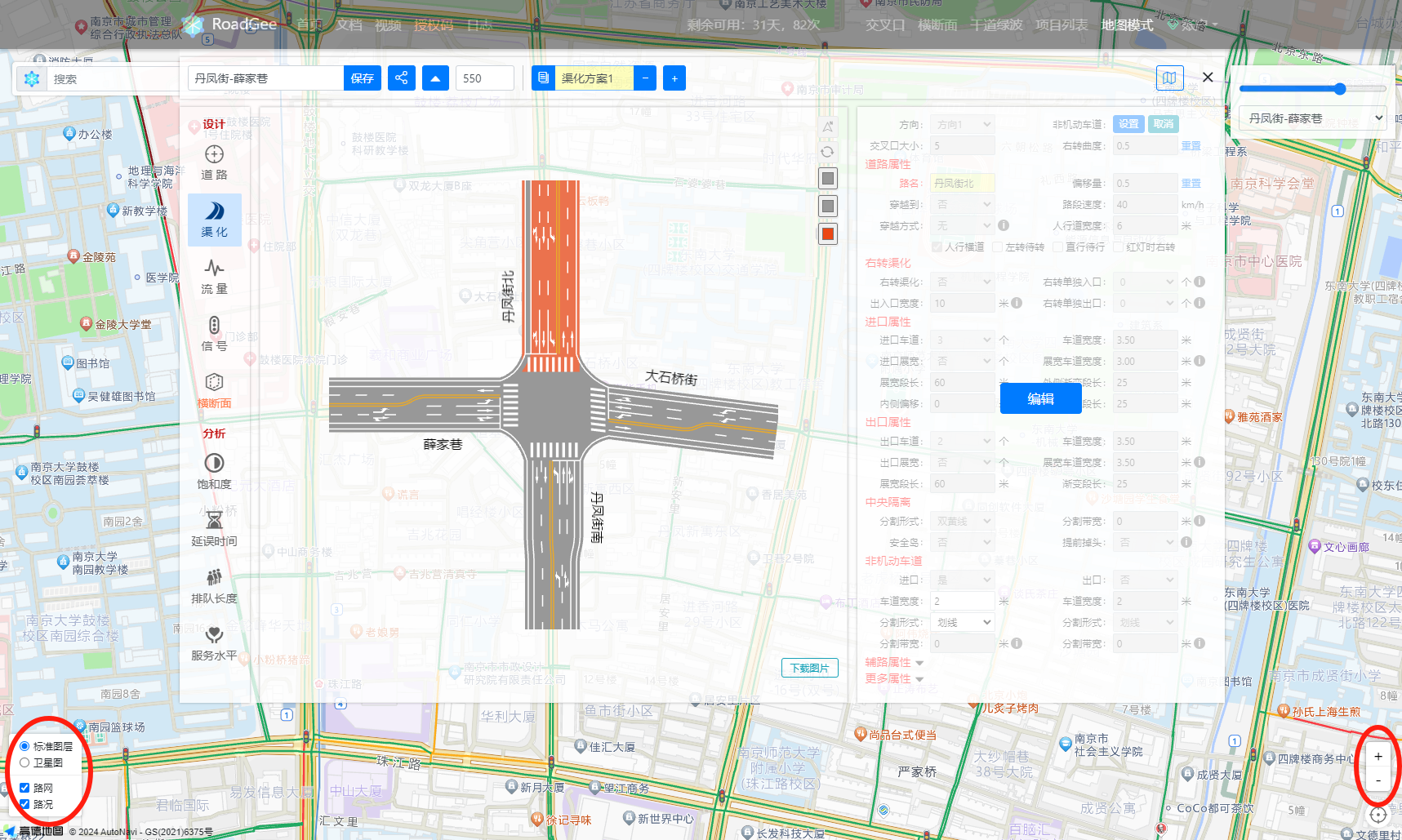The width and height of the screenshot is (1402, 840).
Task: Remove scheme with the minus button
Action: click(645, 78)
